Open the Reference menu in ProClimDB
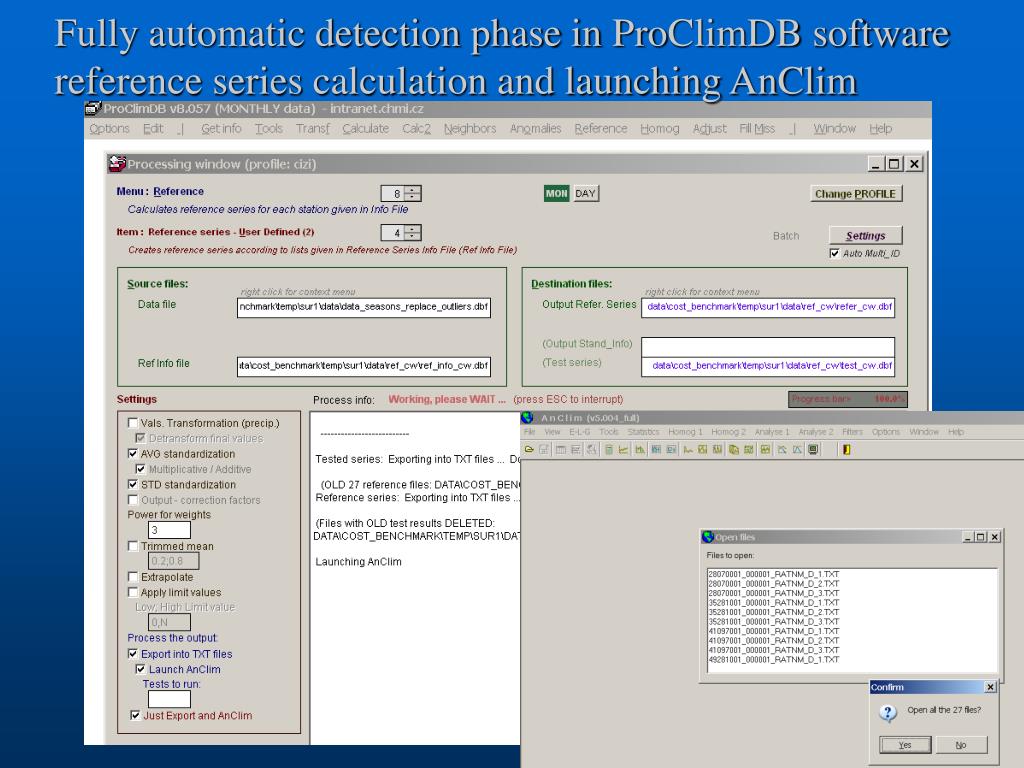Screen dimensions: 1024x768 pos(600,129)
